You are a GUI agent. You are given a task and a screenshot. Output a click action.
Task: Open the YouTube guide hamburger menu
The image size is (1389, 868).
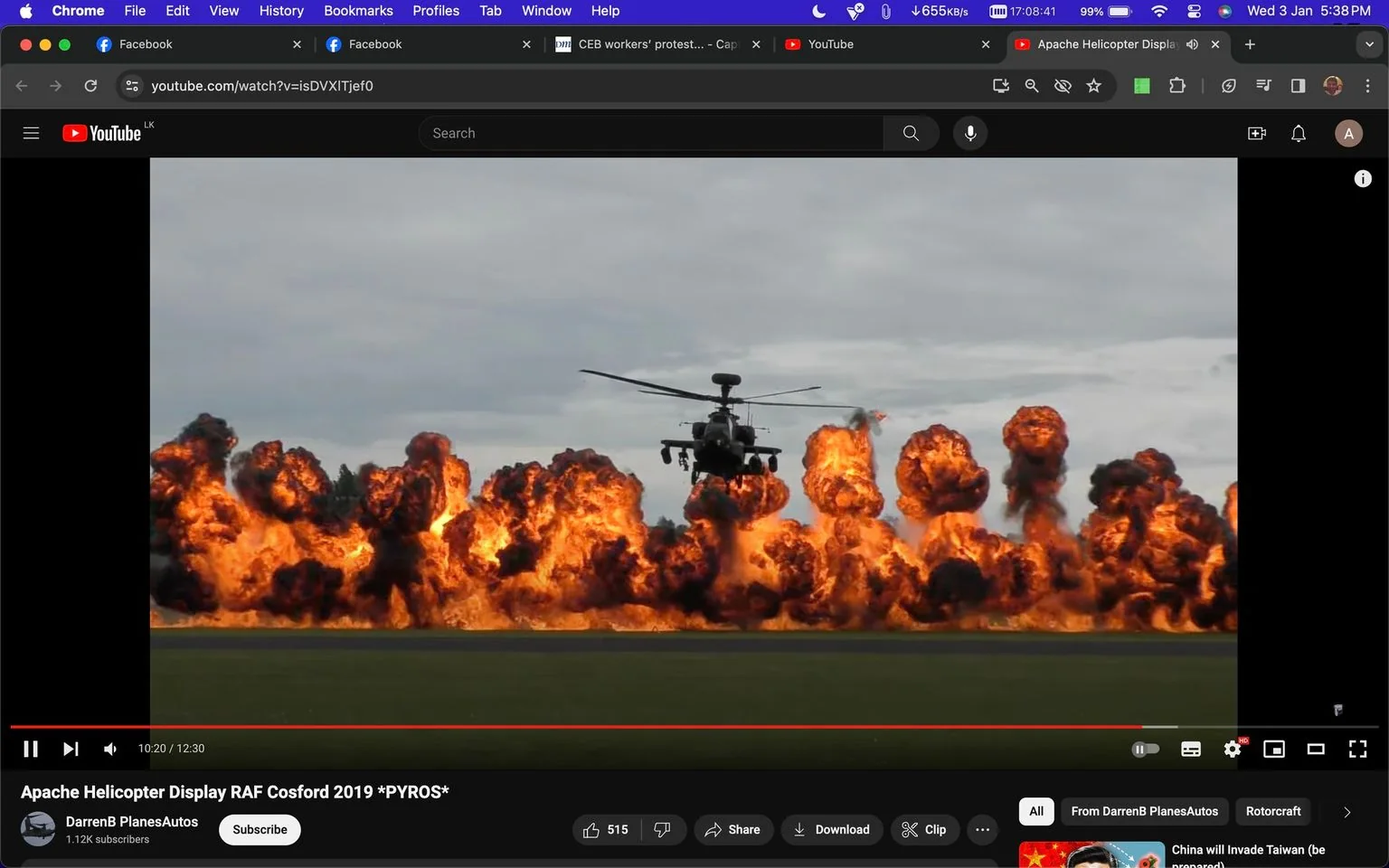[x=31, y=133]
